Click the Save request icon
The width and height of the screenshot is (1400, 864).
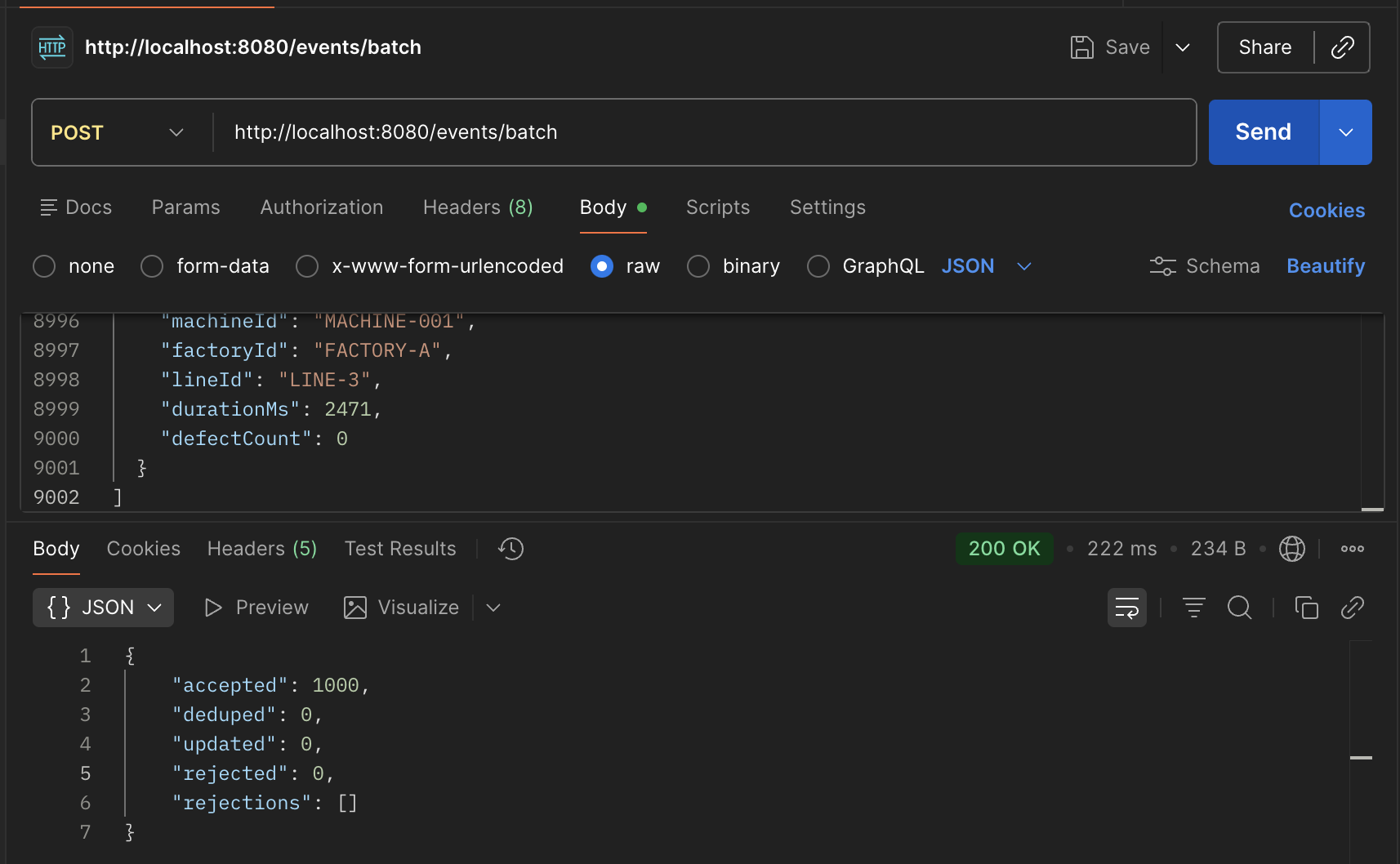[1083, 47]
